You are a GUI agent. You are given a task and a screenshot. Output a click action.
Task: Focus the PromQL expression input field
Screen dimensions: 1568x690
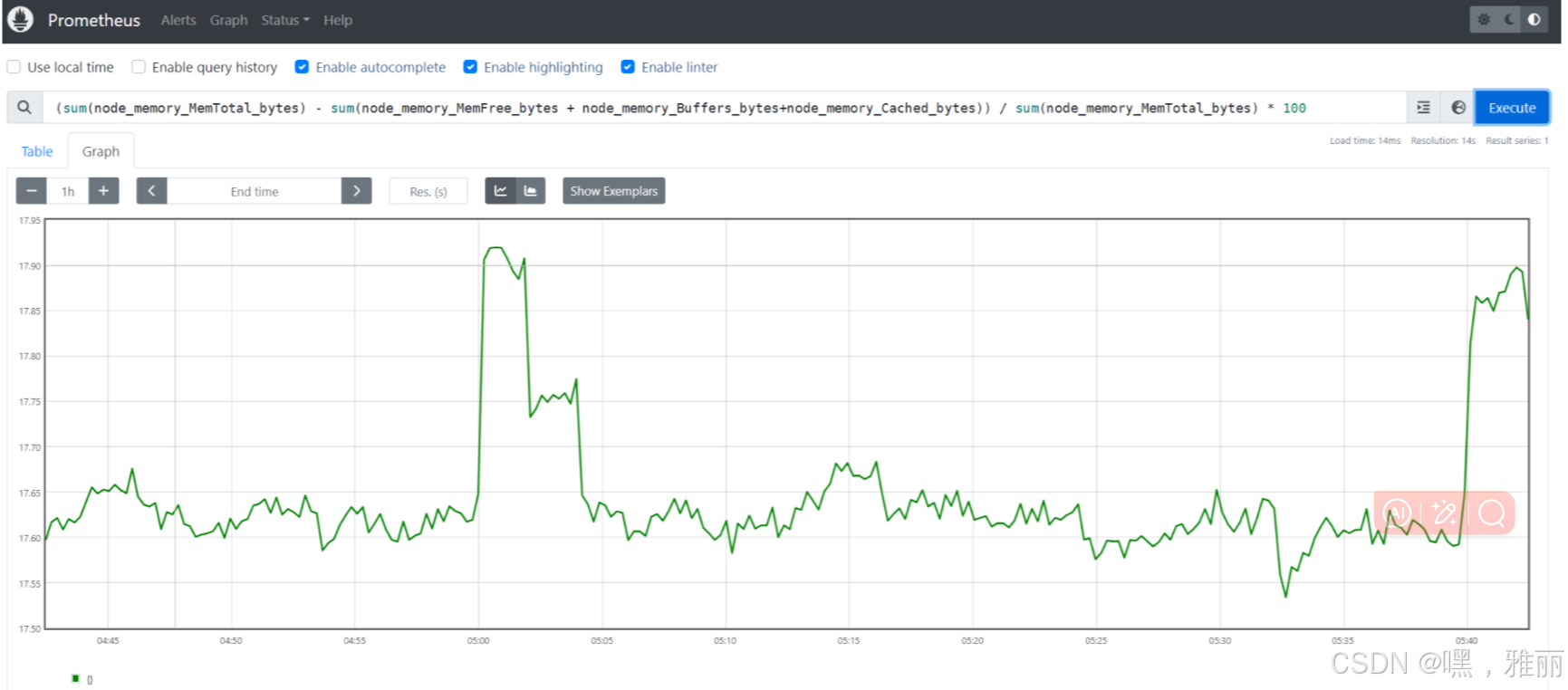click(724, 108)
